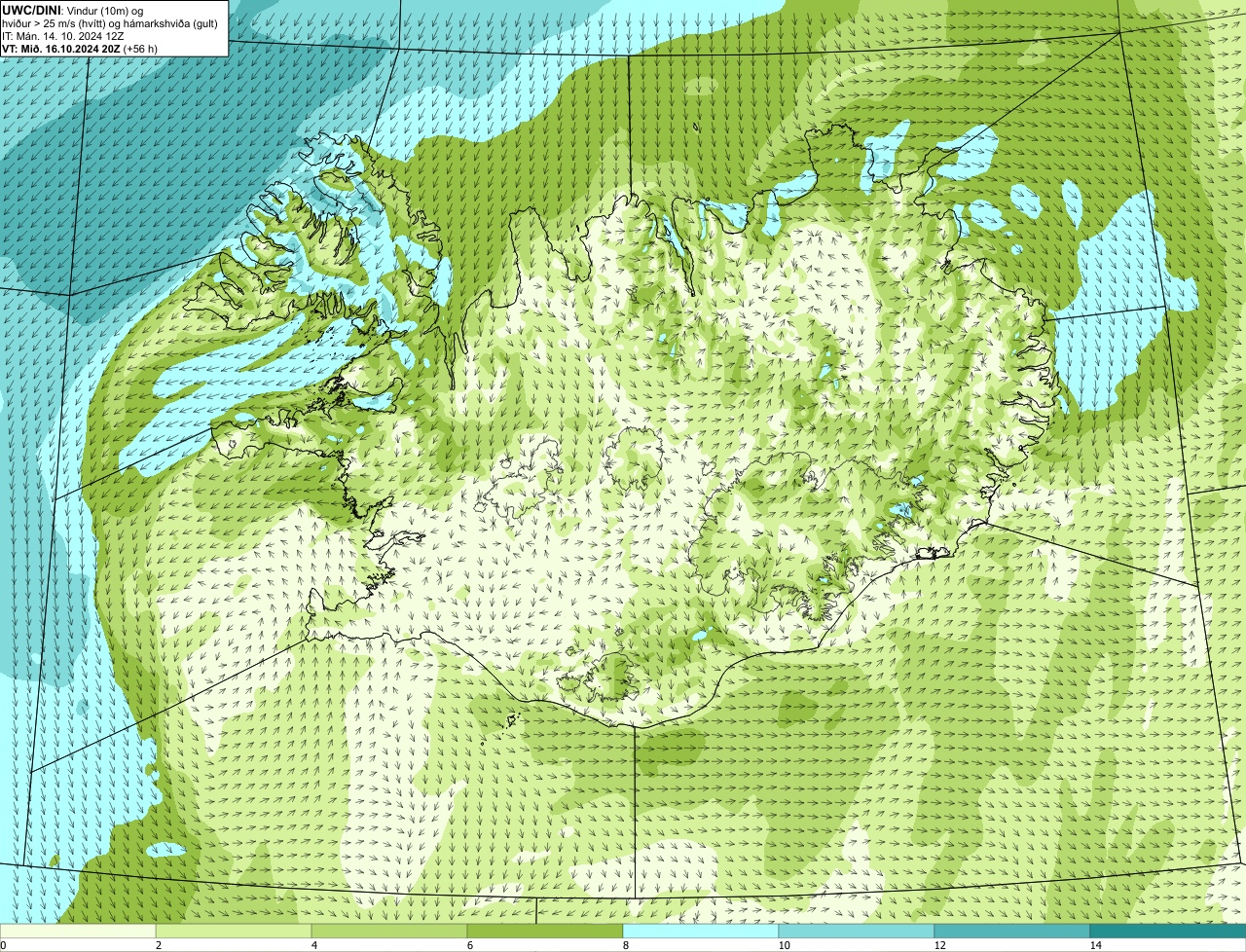This screenshot has width=1246, height=952.
Task: Click the darkest teal segment above 14
Action: pos(1168,931)
